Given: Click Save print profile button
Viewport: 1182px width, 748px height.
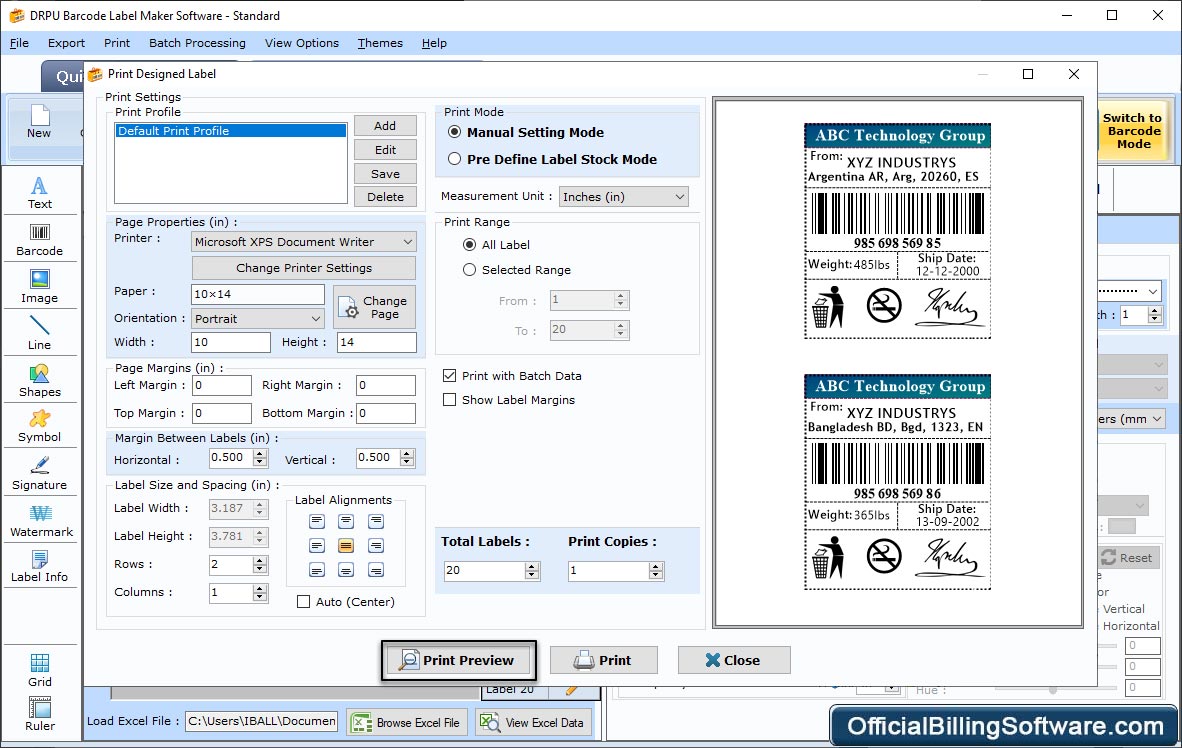Looking at the screenshot, I should pyautogui.click(x=385, y=173).
